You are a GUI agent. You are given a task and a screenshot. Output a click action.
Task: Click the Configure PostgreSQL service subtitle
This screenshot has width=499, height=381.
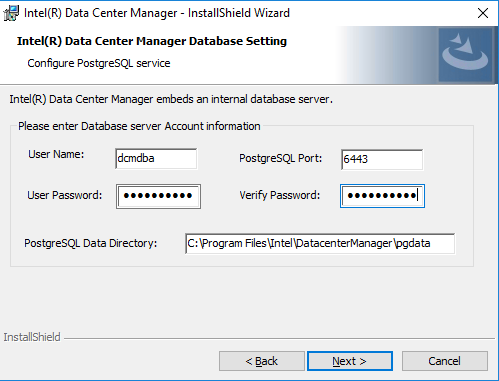click(x=99, y=63)
